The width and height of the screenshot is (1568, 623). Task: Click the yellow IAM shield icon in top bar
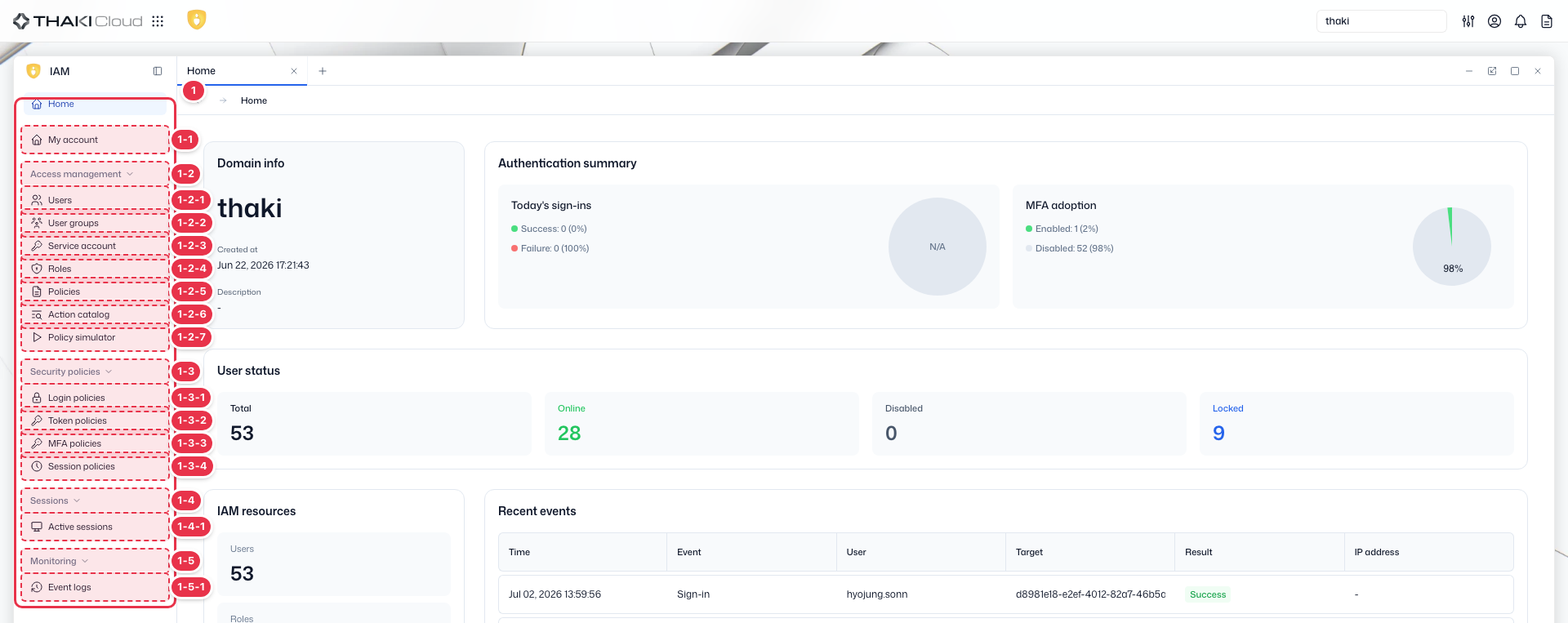(196, 20)
